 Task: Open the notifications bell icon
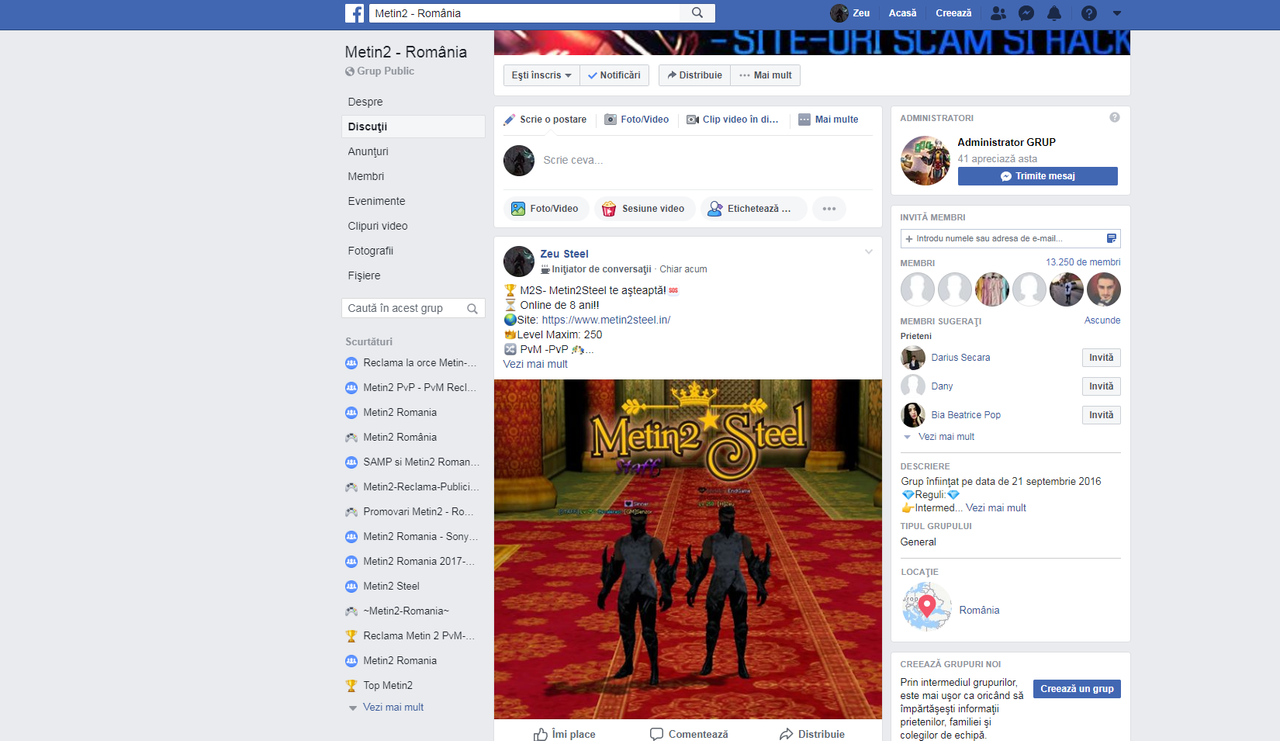(1054, 13)
